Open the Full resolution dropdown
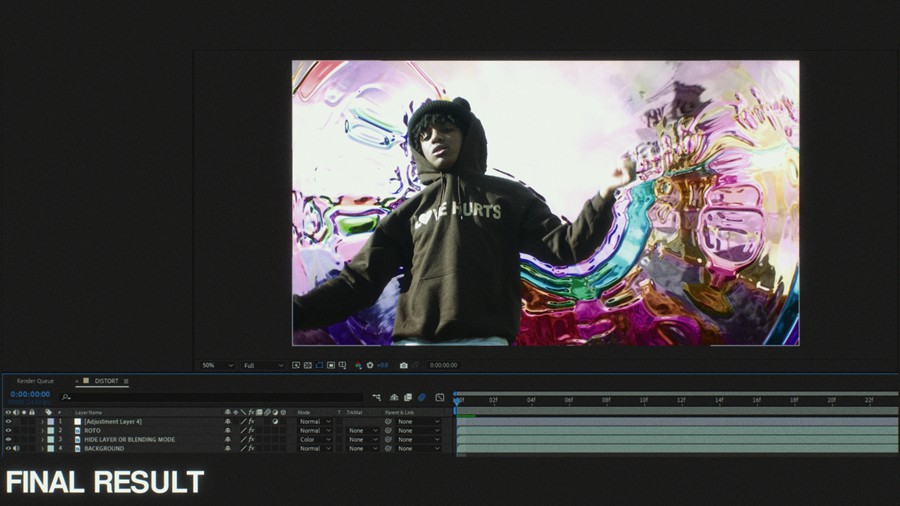The image size is (900, 506). [263, 365]
